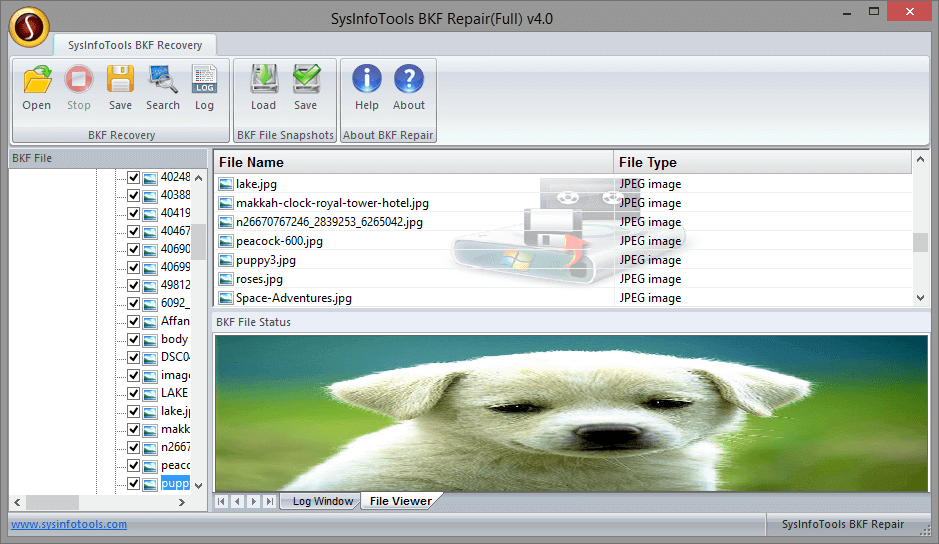Click the tree vertical scrollbar thumb
Image resolution: width=939 pixels, height=544 pixels.
[199, 242]
